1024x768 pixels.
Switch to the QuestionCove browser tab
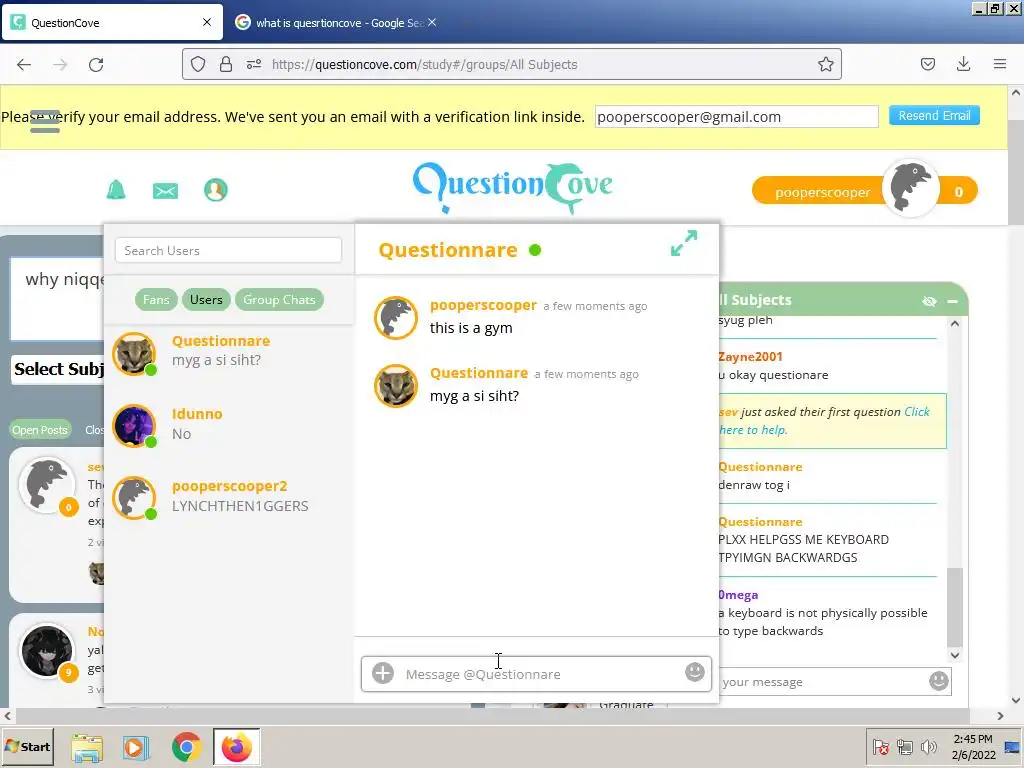click(112, 22)
